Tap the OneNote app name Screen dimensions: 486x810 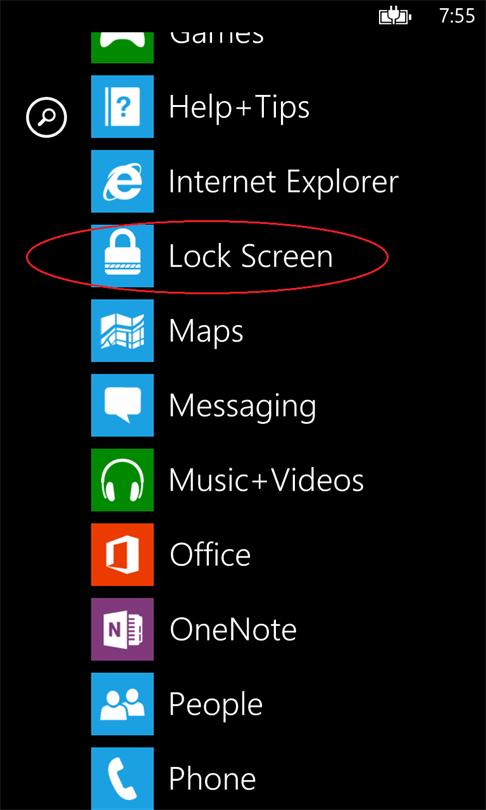pos(233,630)
